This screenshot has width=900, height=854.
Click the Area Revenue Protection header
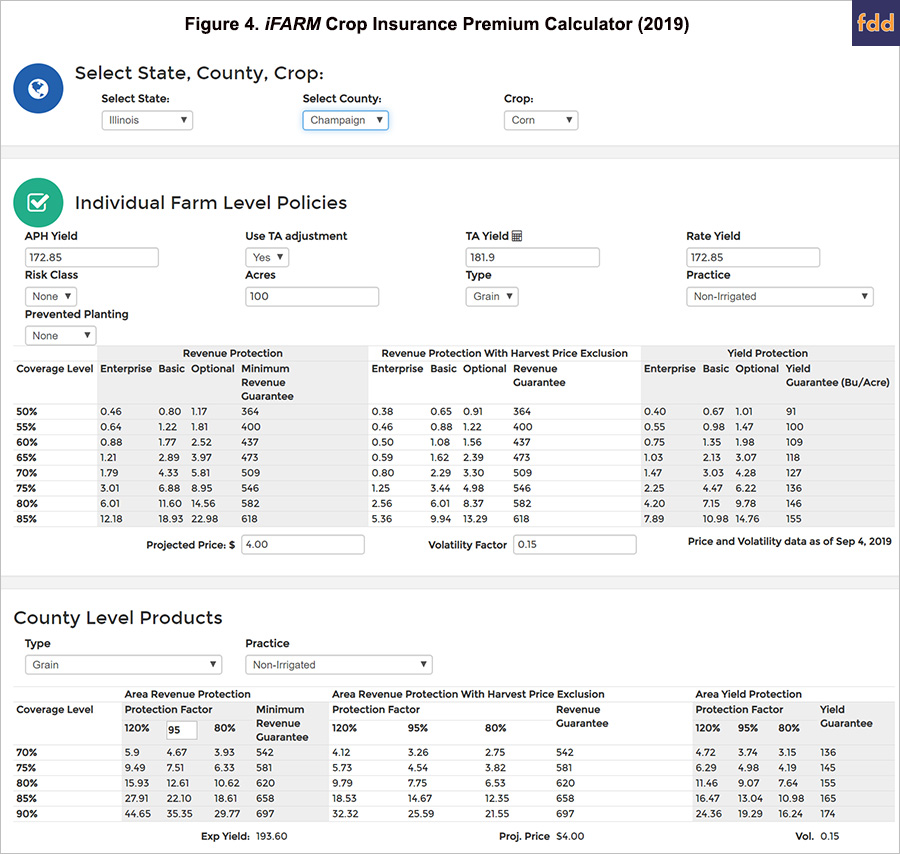pyautogui.click(x=188, y=694)
